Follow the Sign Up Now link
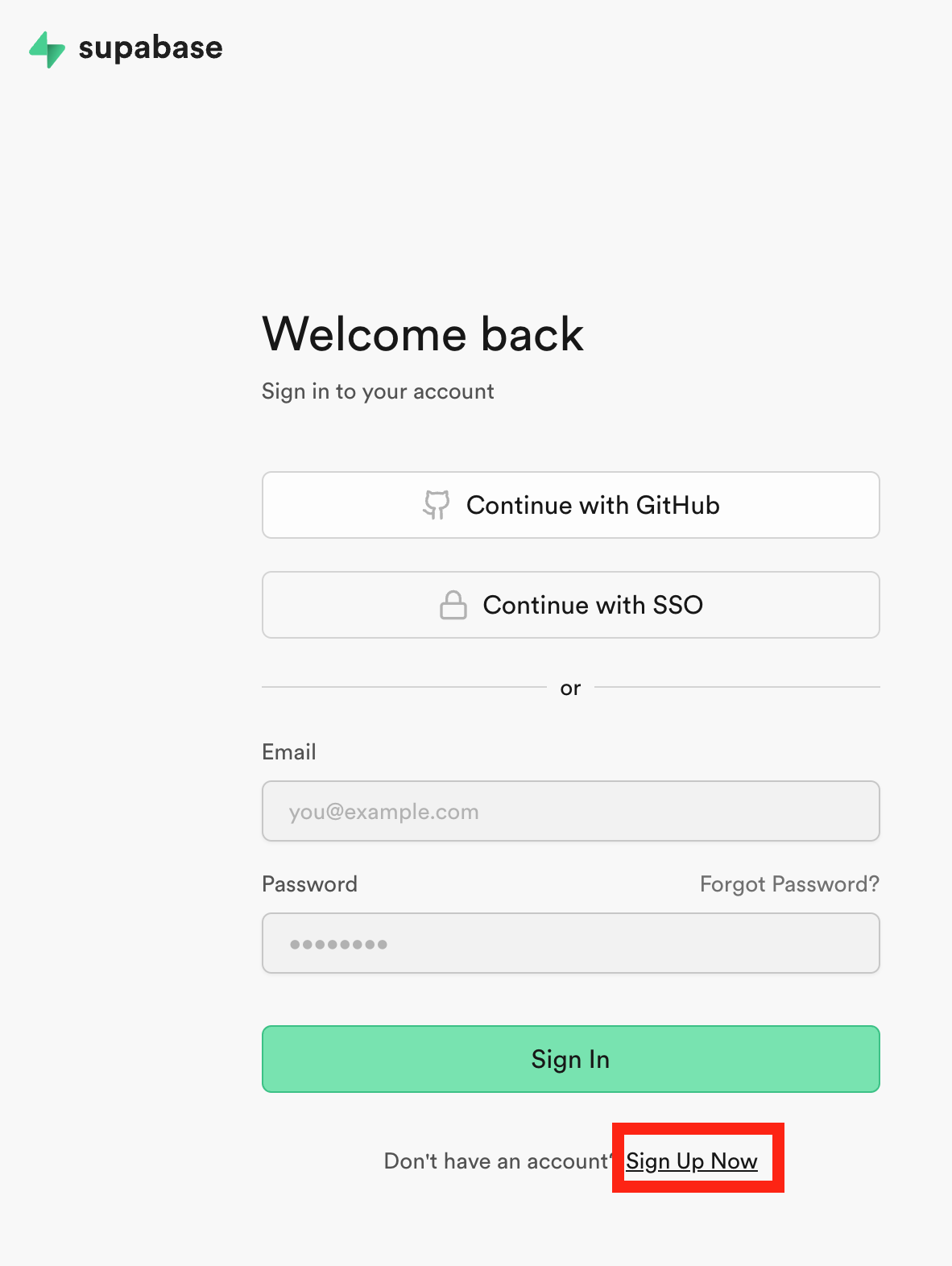 [x=692, y=1161]
